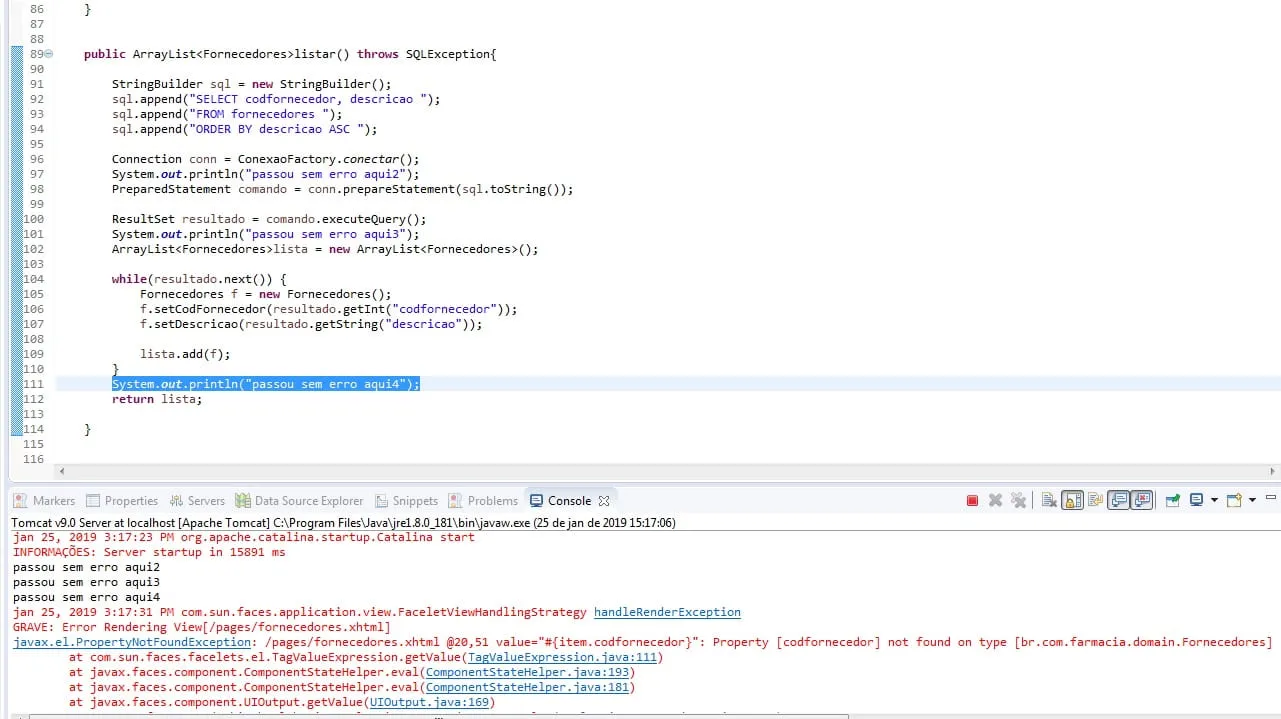Minimize the Console panel

click(x=1270, y=497)
